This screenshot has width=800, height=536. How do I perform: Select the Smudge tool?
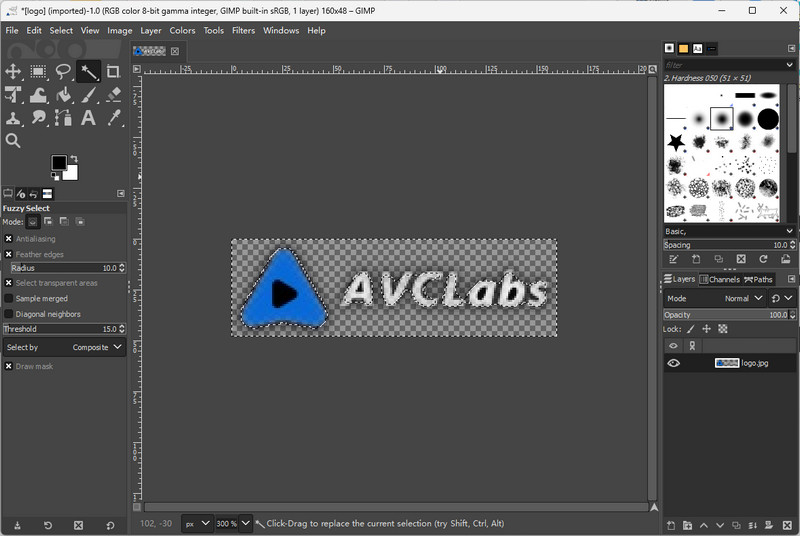click(38, 118)
